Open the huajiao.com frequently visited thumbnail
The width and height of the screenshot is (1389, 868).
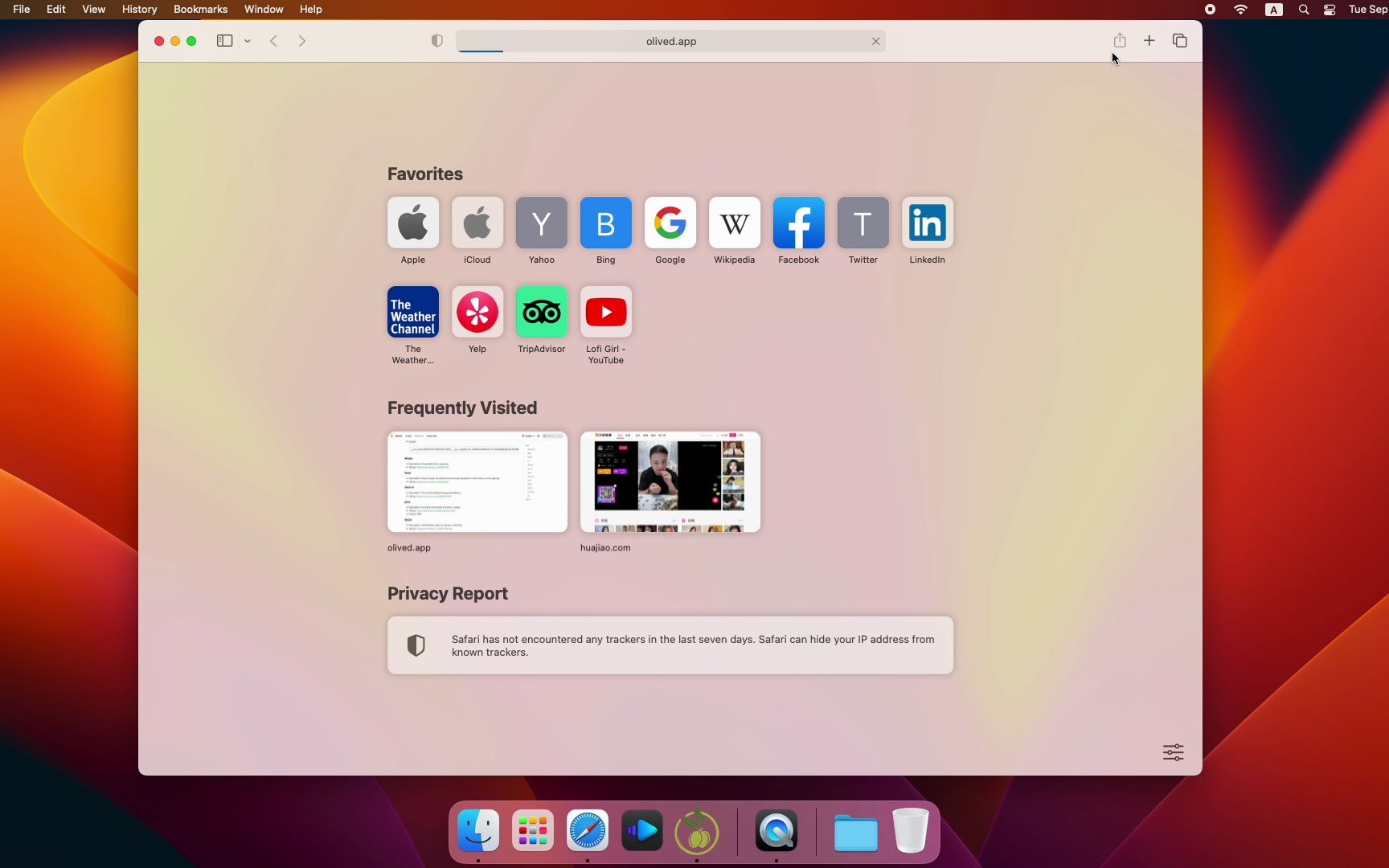[x=670, y=481]
